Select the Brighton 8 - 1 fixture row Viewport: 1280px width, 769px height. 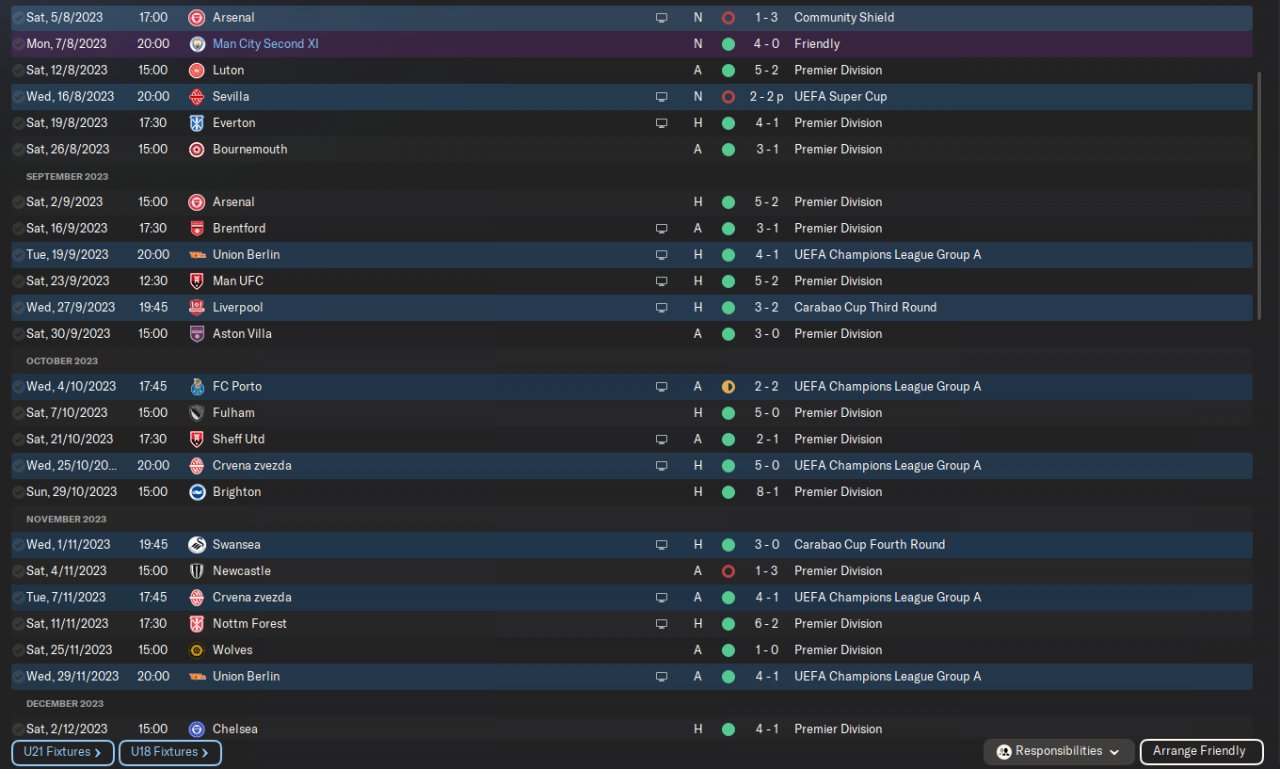point(500,492)
